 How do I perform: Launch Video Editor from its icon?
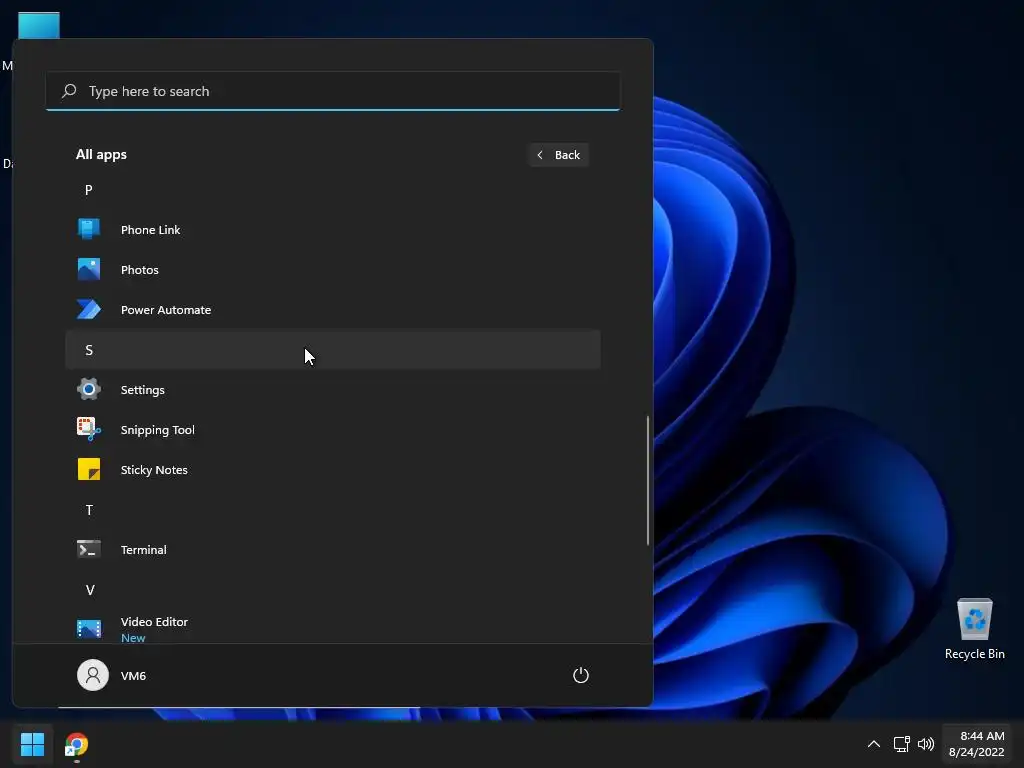coord(89,629)
